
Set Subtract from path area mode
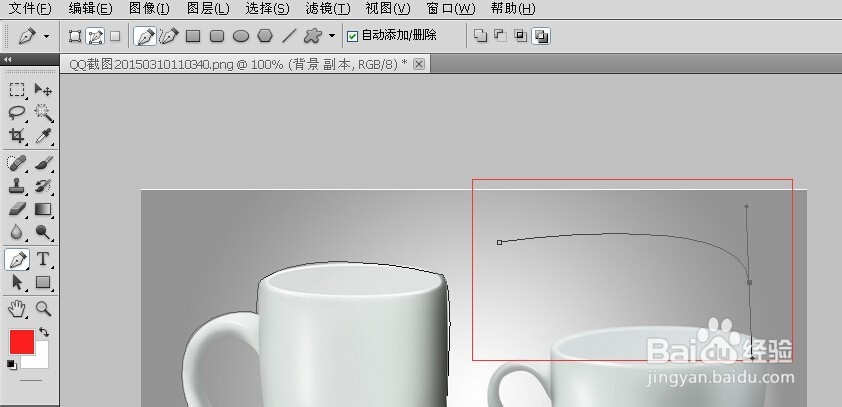click(500, 36)
